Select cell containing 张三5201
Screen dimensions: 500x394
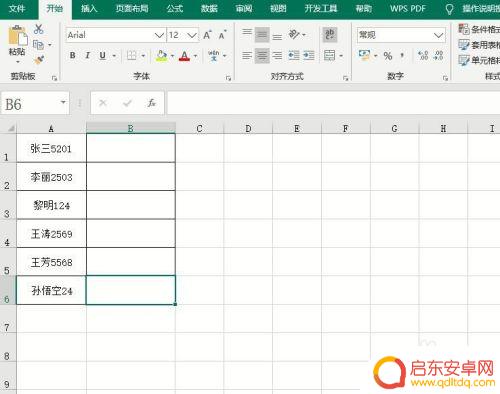pyautogui.click(x=51, y=148)
